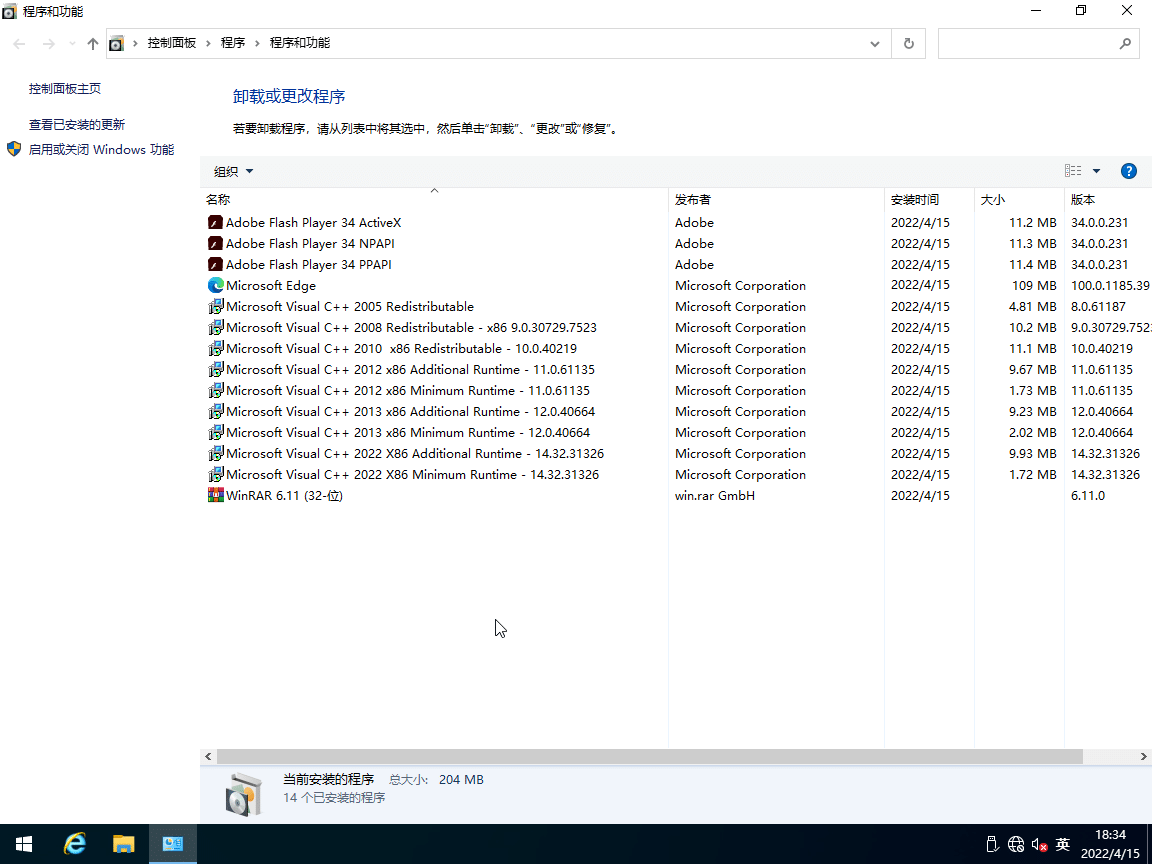This screenshot has height=864, width=1152.
Task: Expand chevron before 控制面板 in breadcrumb
Action: tap(135, 43)
